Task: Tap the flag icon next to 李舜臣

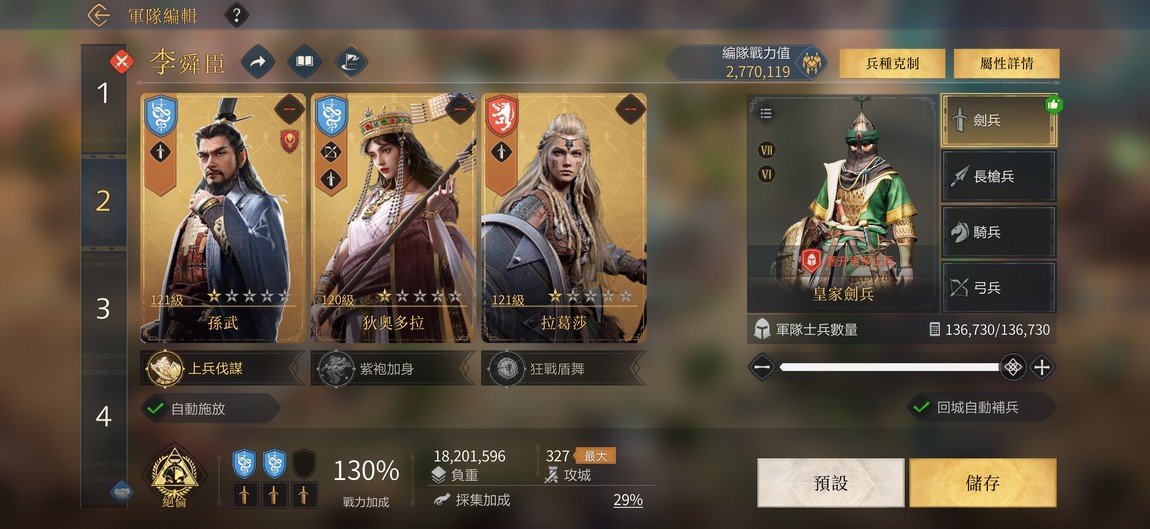Action: 351,62
